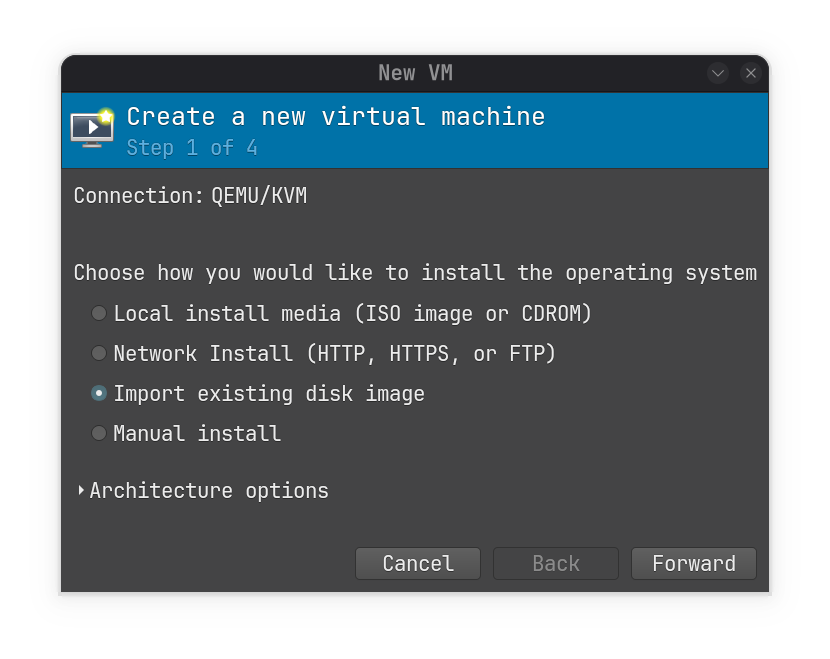Image resolution: width=830 pixels, height=659 pixels.
Task: Click the New VM title bar text
Action: coord(415,73)
